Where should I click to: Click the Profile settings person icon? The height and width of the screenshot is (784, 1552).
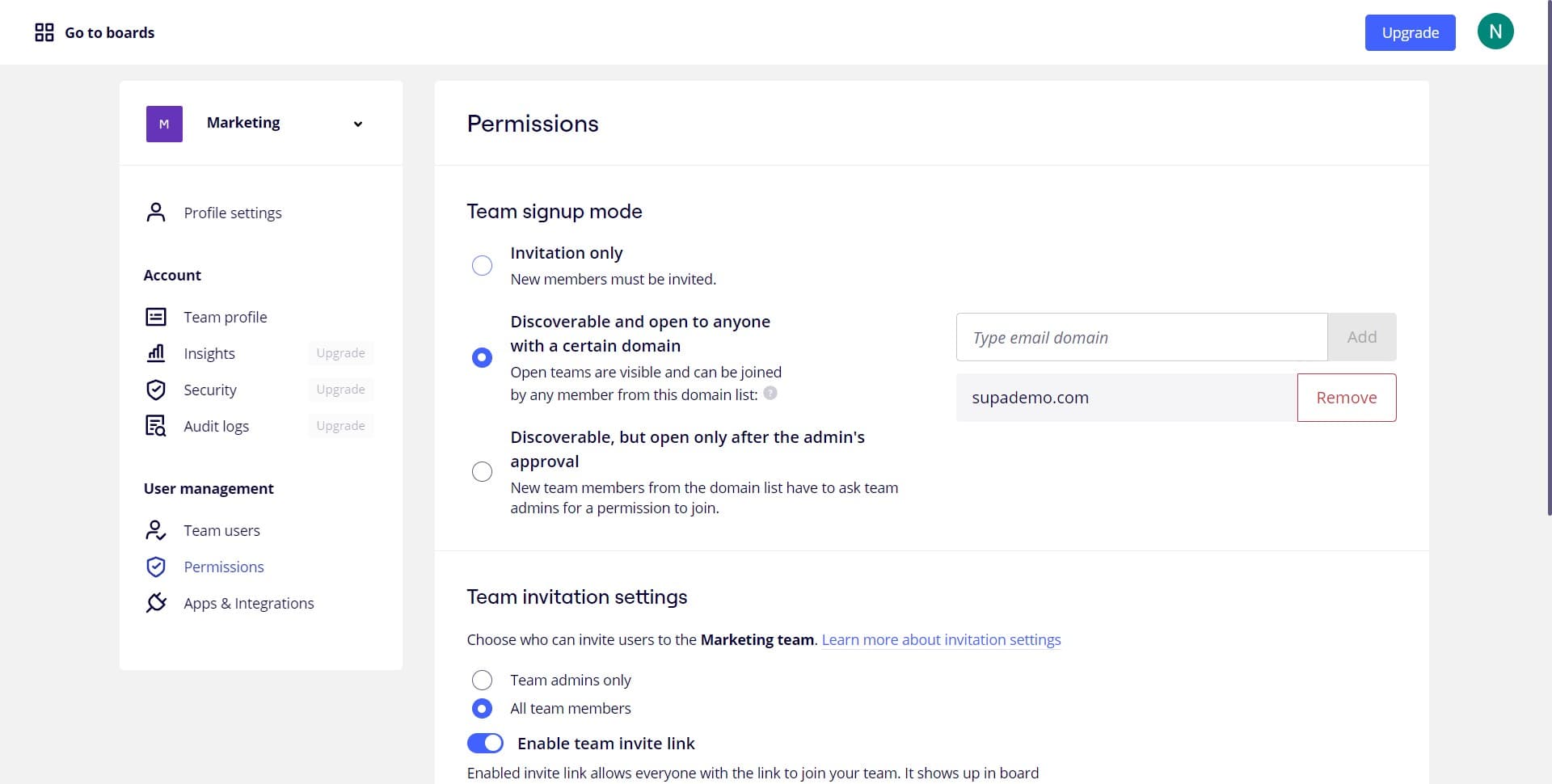pyautogui.click(x=155, y=212)
